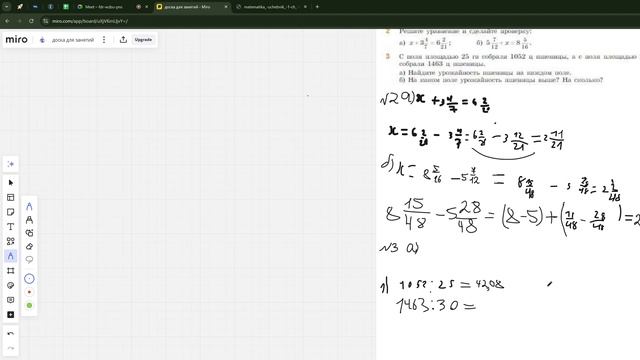Screen dimensions: 640x360
Task: Redo the last undone action
Action: (x=11, y=348)
